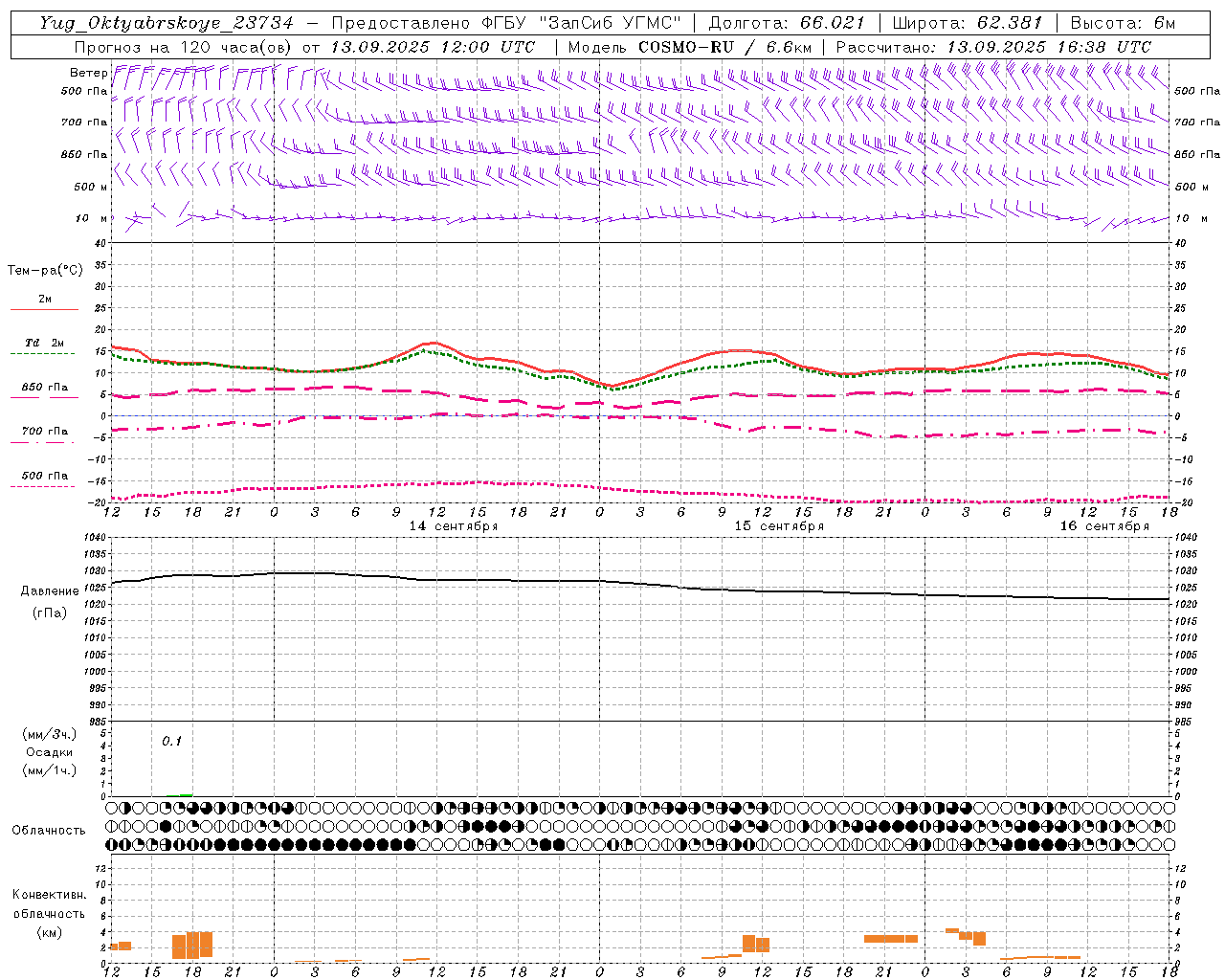Click the computed time 13.09.2025 16:38 UTC

point(1049,47)
